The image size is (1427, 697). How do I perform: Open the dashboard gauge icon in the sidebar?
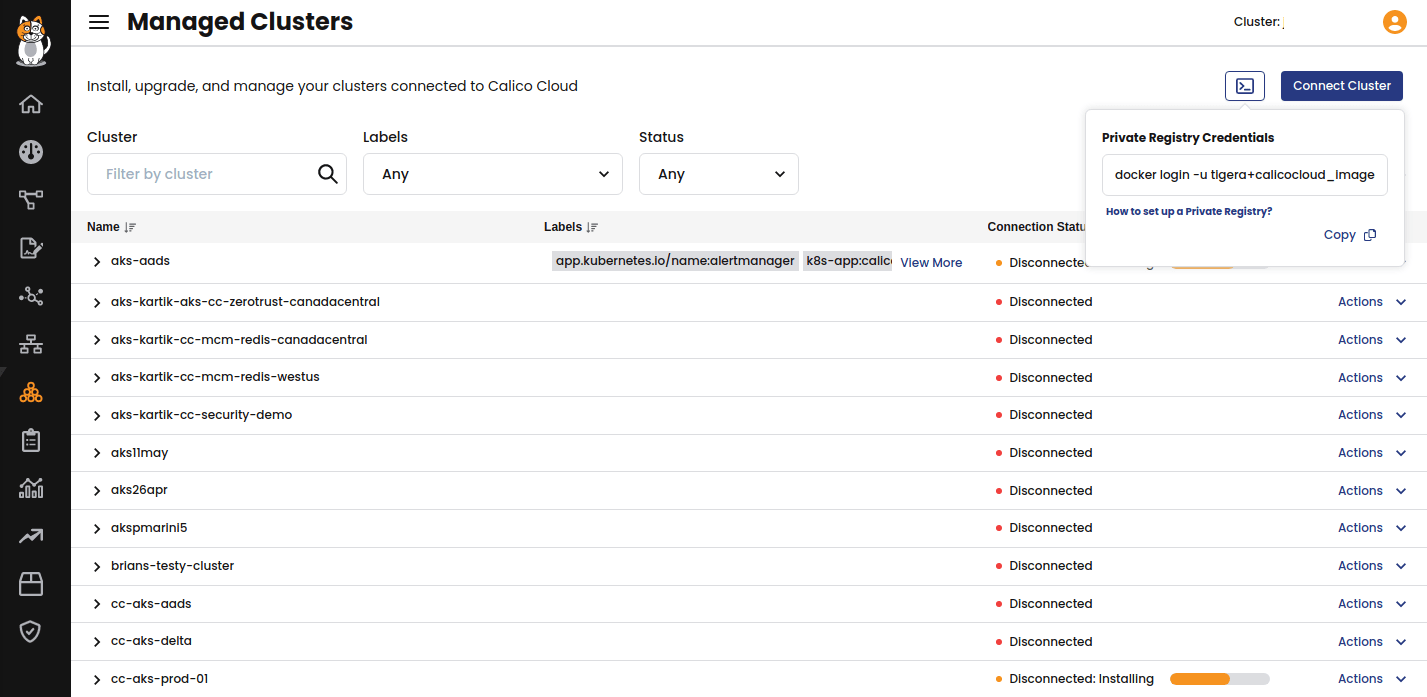pos(31,152)
